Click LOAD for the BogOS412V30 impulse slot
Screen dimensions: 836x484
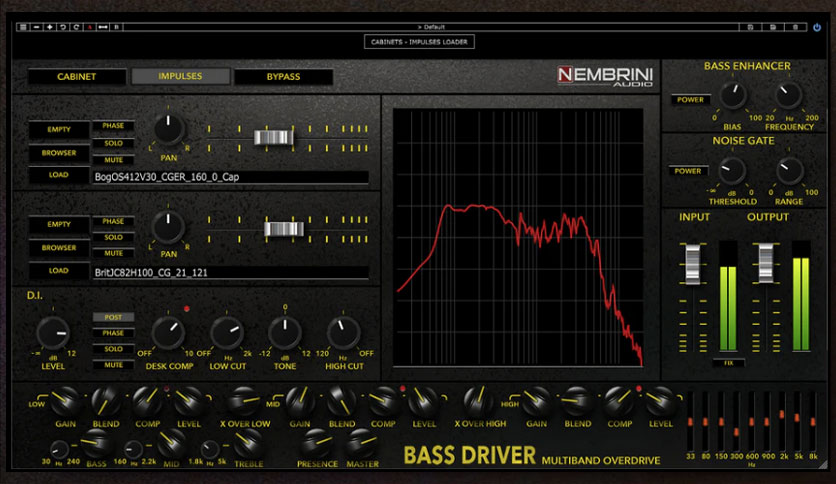59,175
